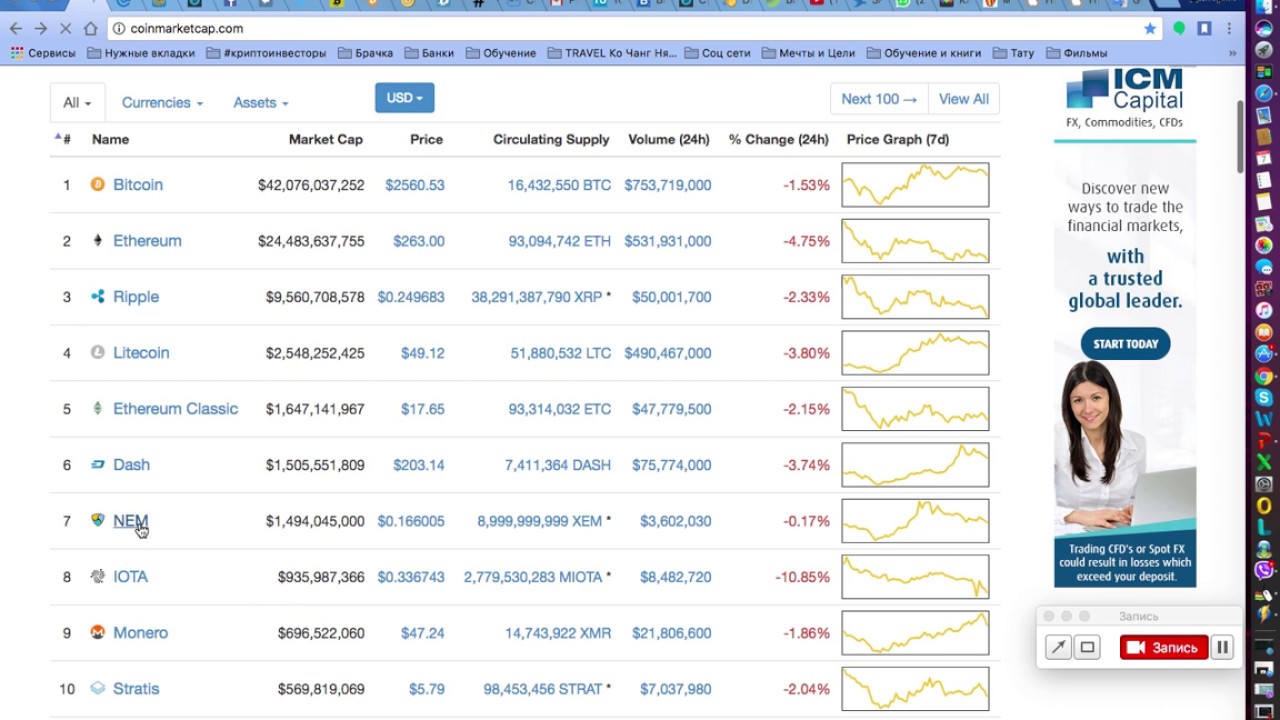Image resolution: width=1280 pixels, height=720 pixels.
Task: Open the Брачка bookmark folder
Action: pos(365,53)
